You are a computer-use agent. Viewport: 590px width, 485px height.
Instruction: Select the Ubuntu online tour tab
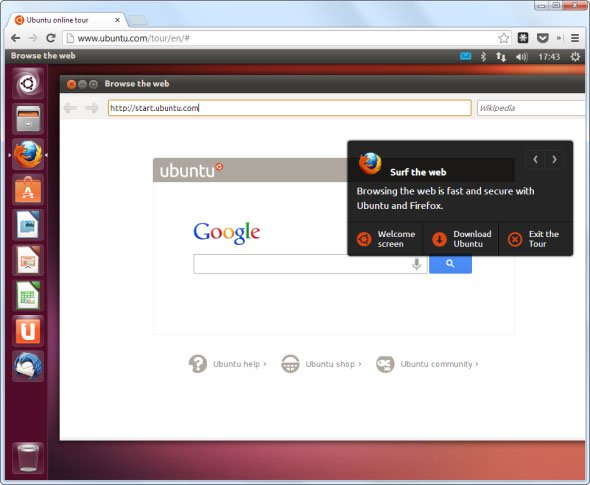[66, 20]
